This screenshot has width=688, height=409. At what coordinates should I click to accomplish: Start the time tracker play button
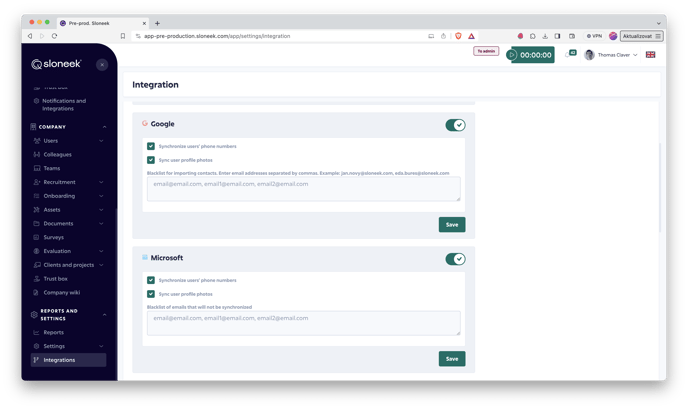click(512, 55)
